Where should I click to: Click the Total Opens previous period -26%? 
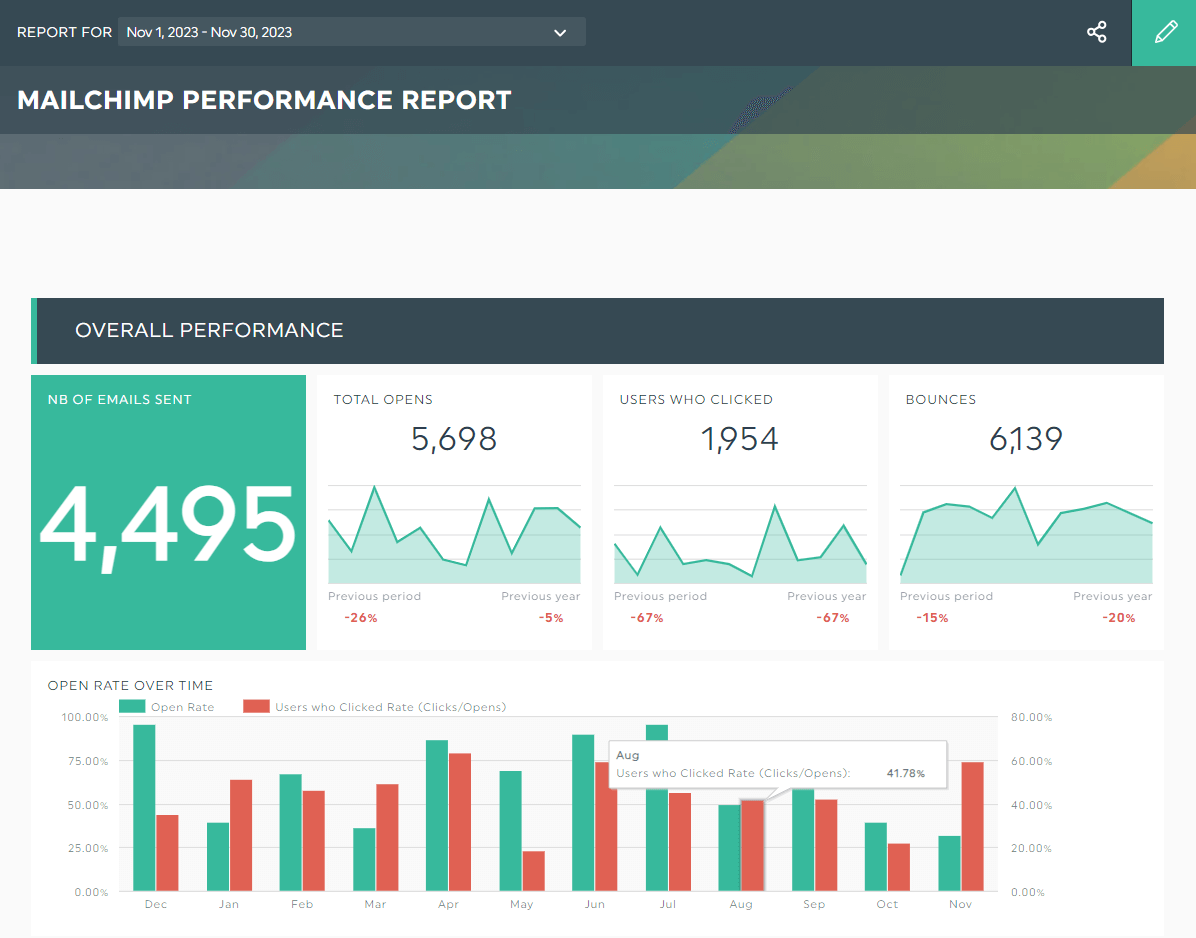(361, 618)
